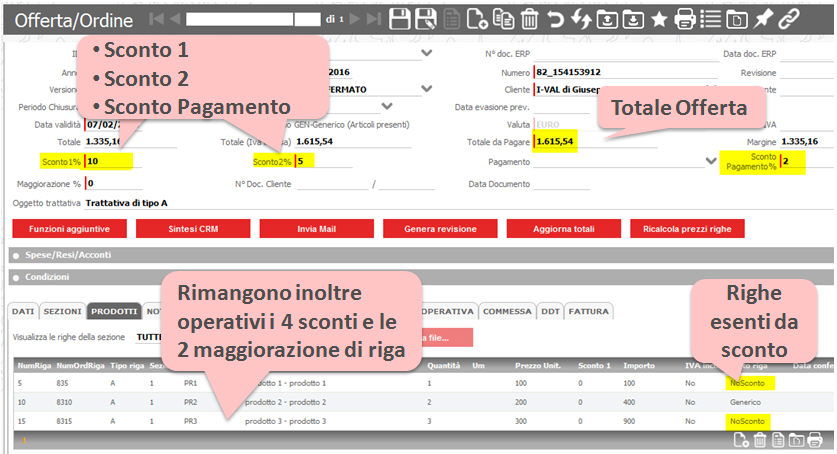Click the trash delete icon in top toolbar

tap(530, 18)
